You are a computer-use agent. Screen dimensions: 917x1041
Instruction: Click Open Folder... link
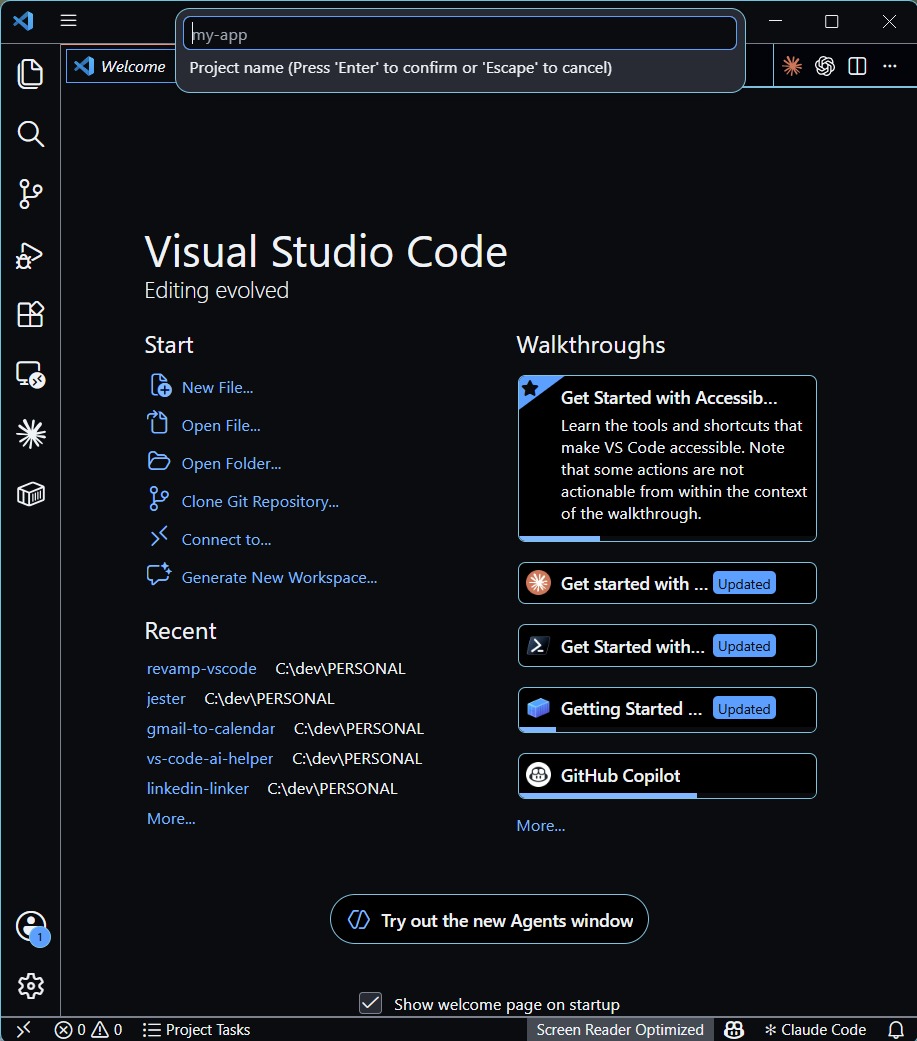coord(231,463)
